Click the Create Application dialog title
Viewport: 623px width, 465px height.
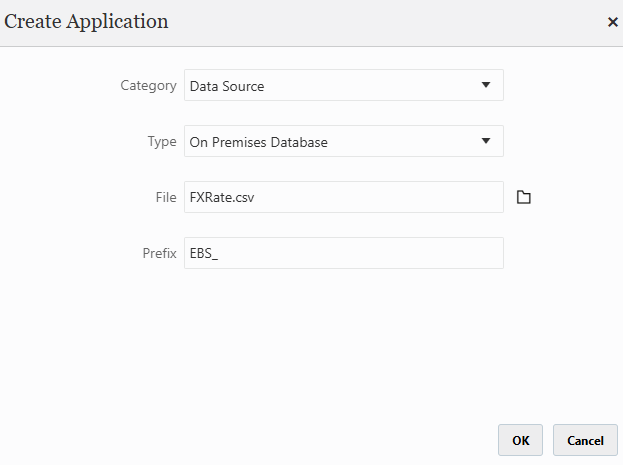(x=86, y=22)
